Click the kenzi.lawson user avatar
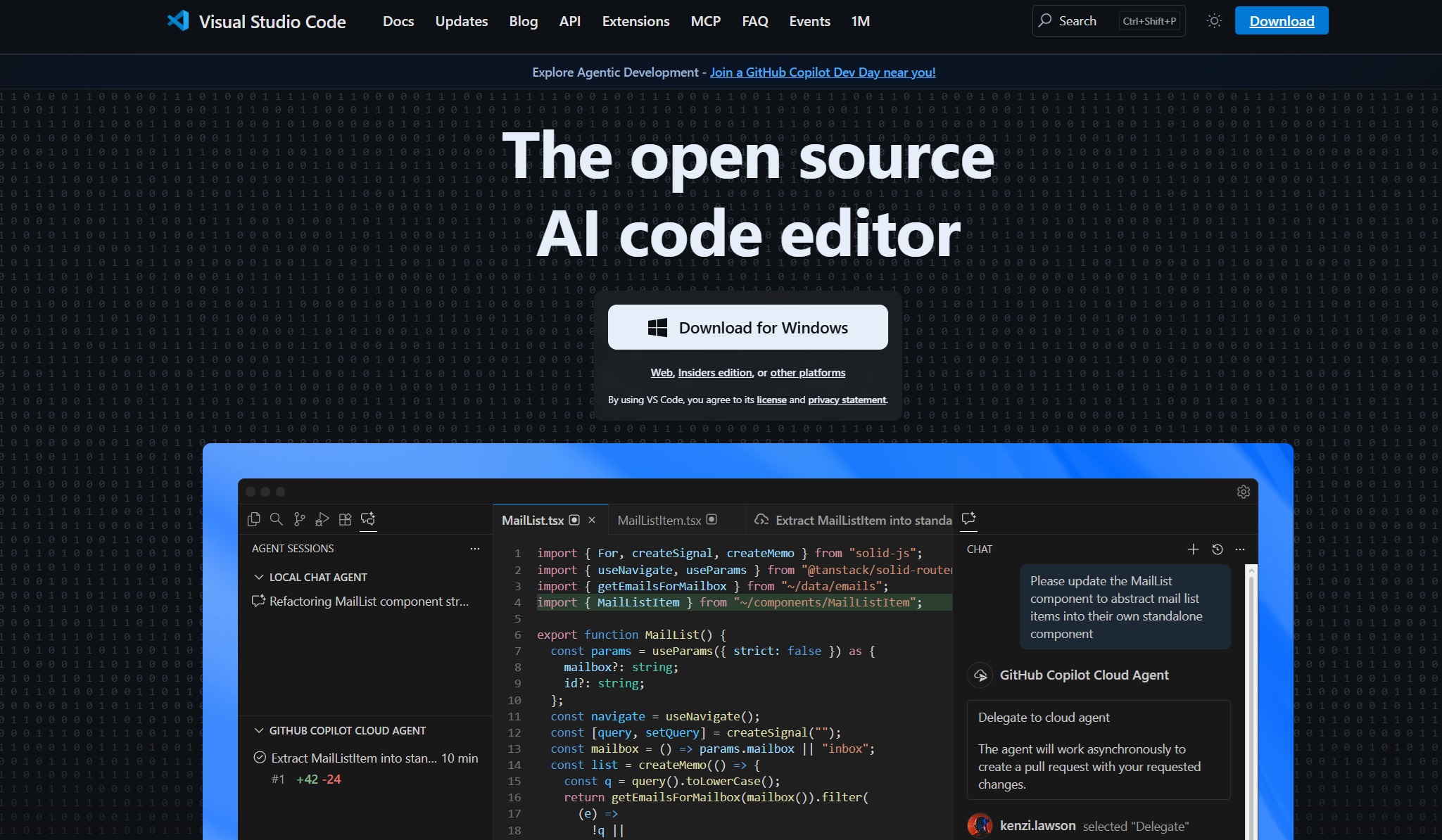This screenshot has width=1442, height=840. [x=980, y=825]
